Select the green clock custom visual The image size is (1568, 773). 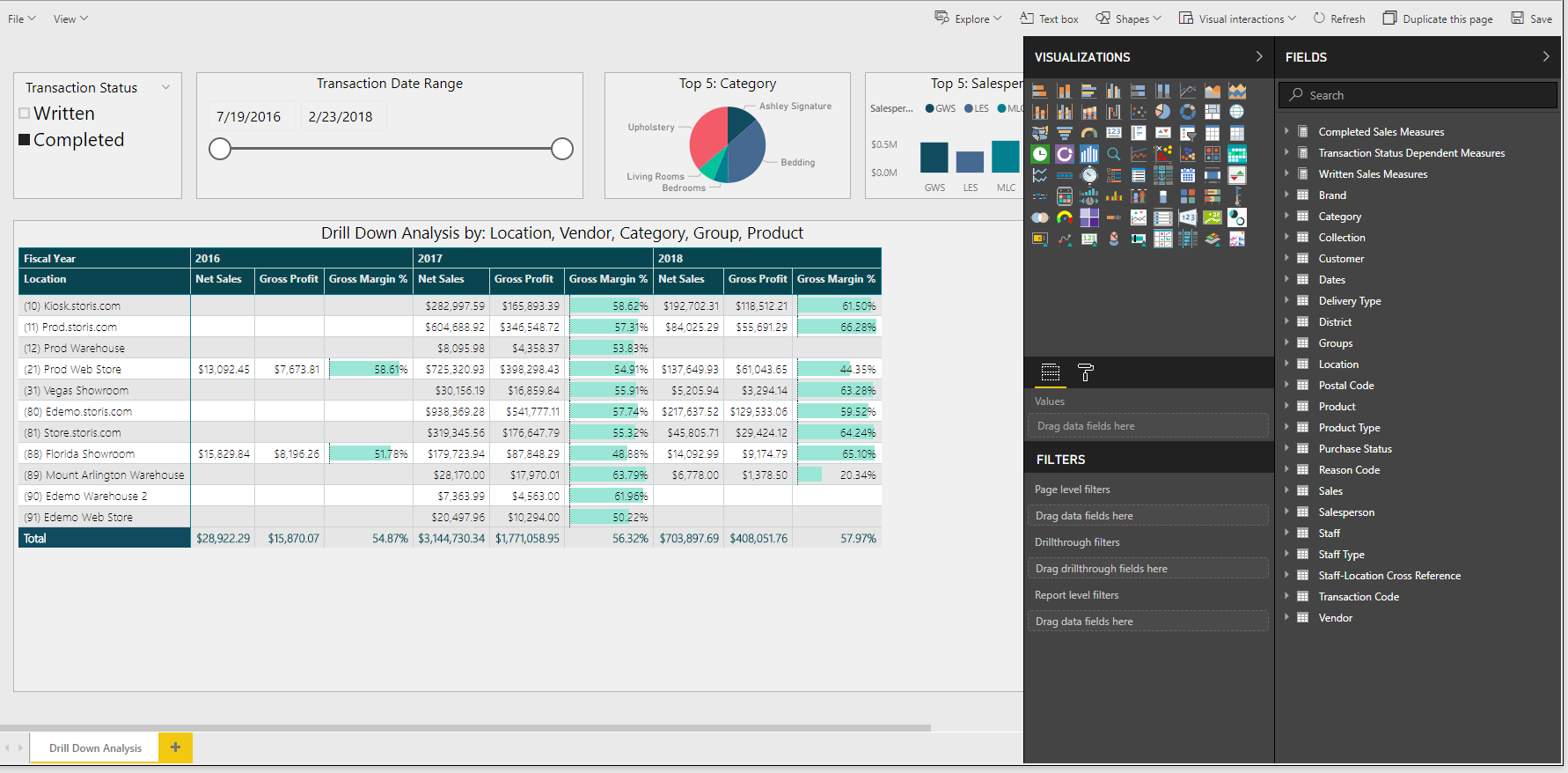(x=1040, y=154)
